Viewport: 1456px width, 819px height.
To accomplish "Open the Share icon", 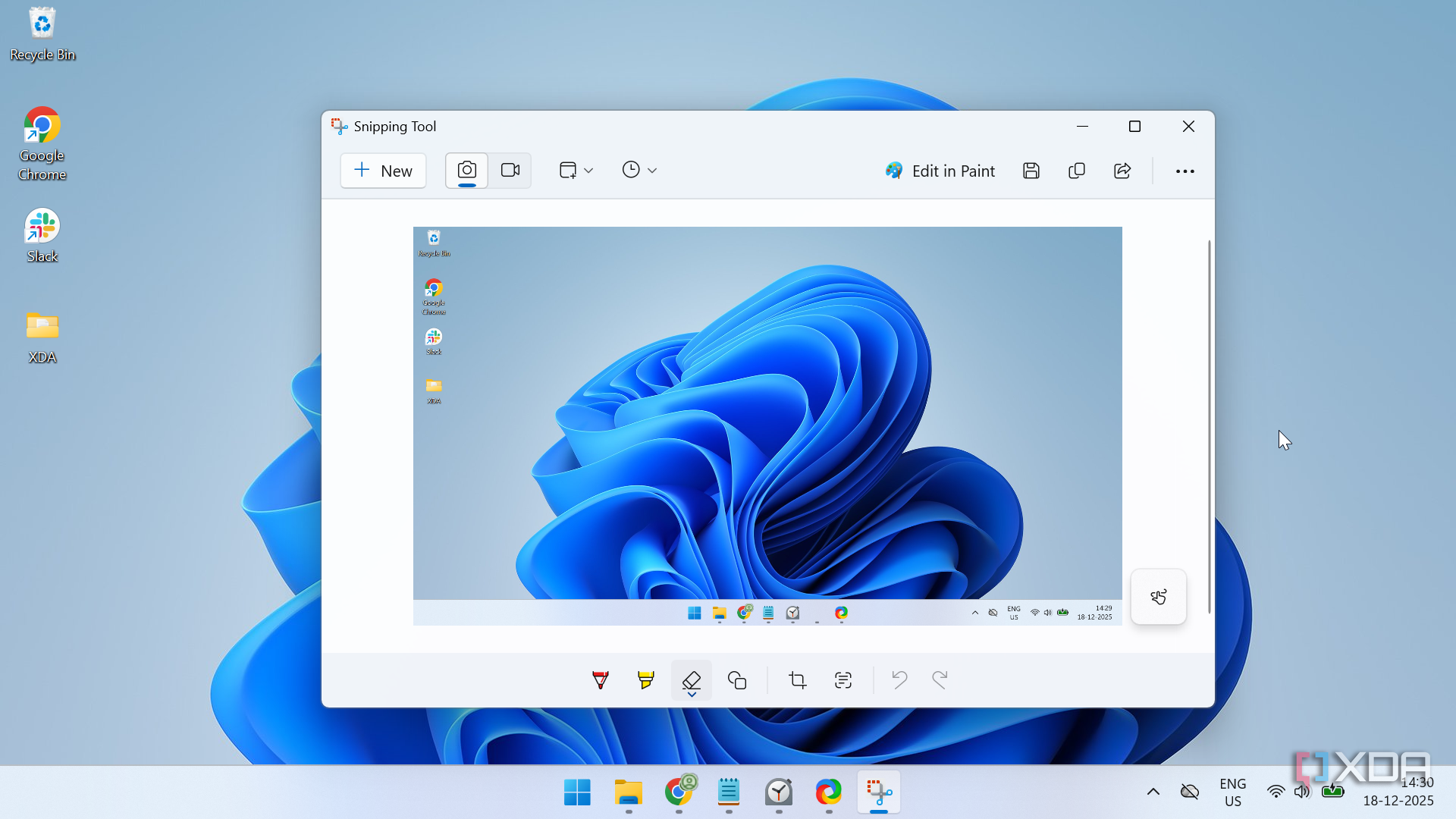I will (x=1122, y=171).
